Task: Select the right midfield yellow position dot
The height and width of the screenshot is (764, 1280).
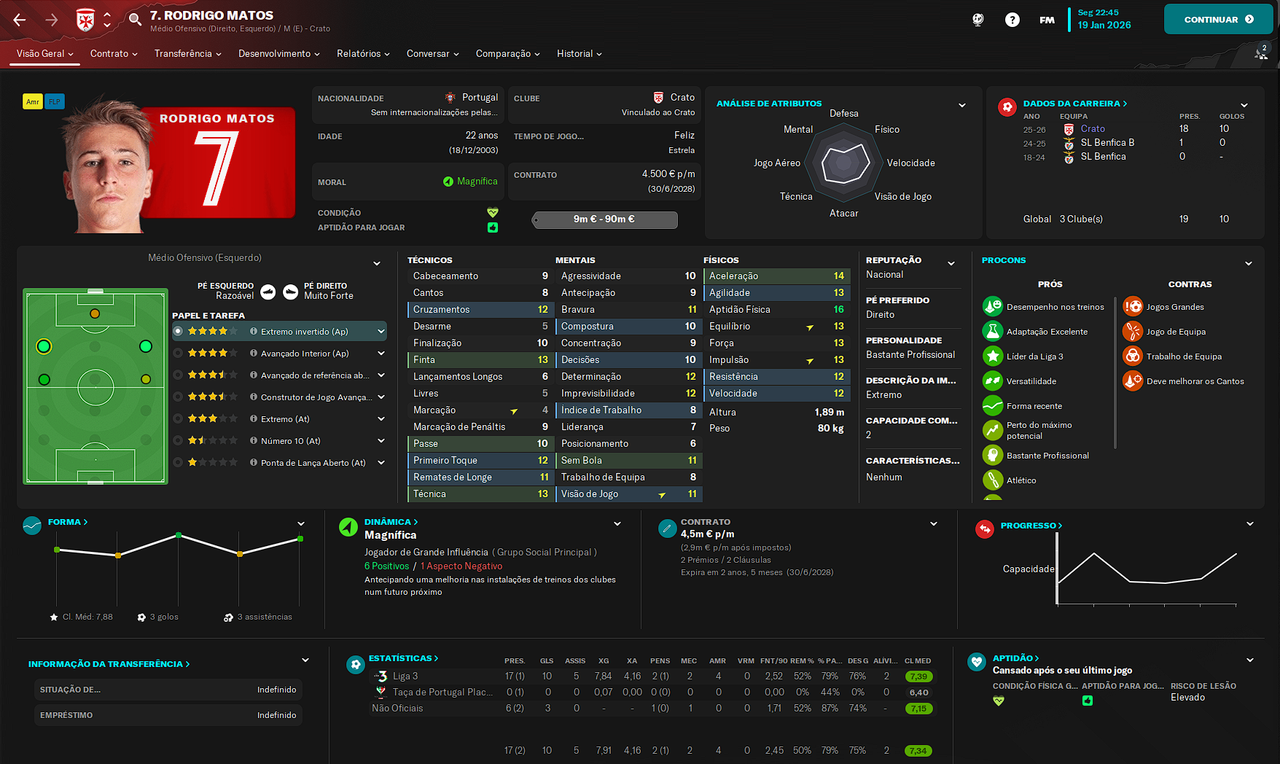Action: tap(146, 379)
